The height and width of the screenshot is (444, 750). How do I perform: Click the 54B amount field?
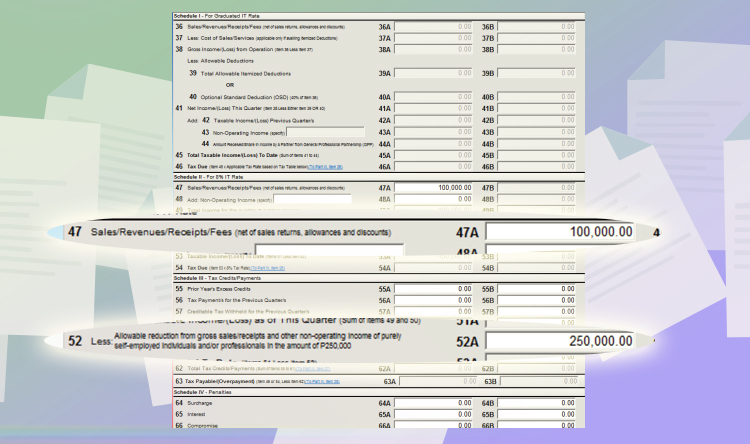[x=536, y=268]
